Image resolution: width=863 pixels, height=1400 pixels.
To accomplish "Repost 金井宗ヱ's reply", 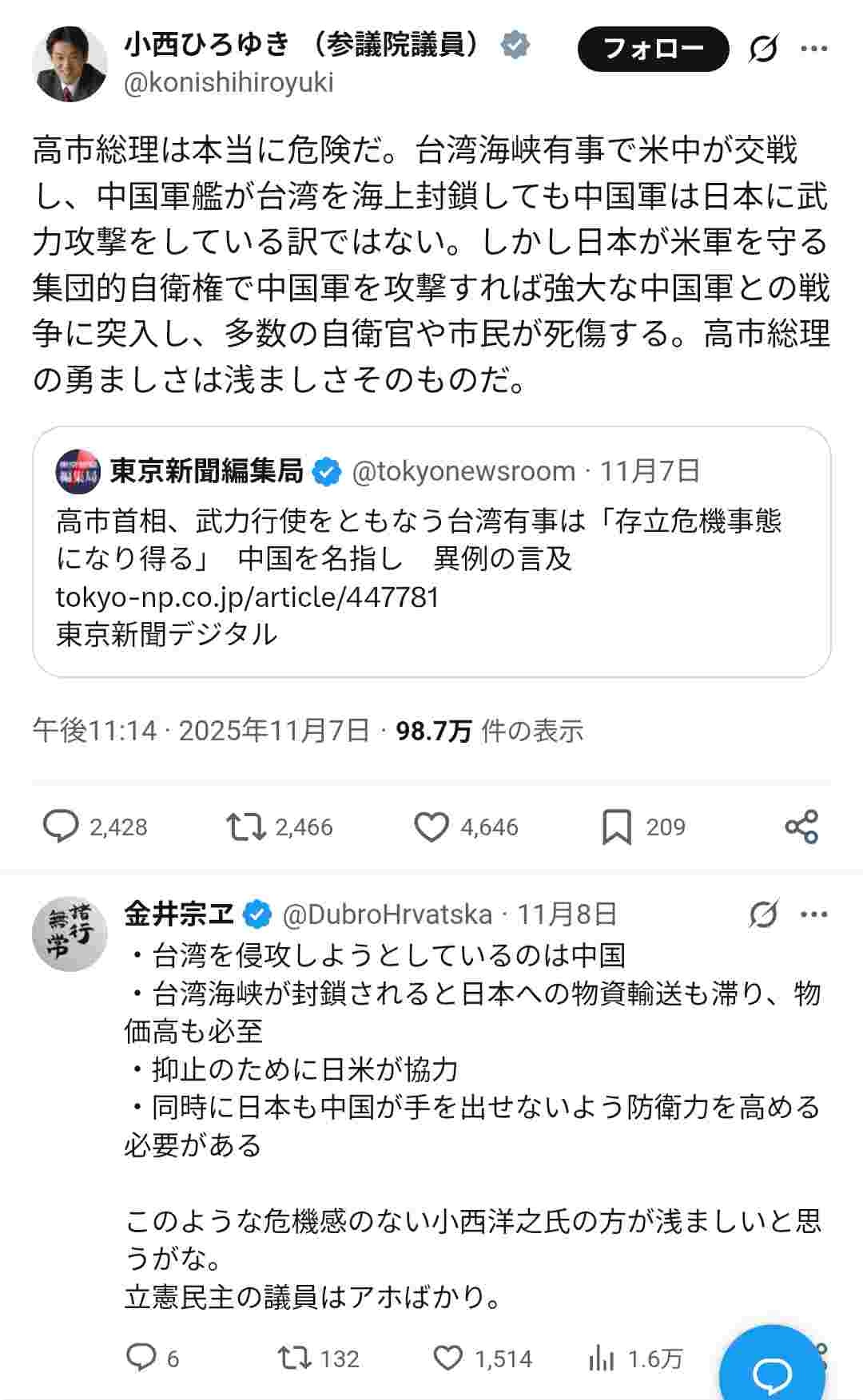I will (x=294, y=1358).
